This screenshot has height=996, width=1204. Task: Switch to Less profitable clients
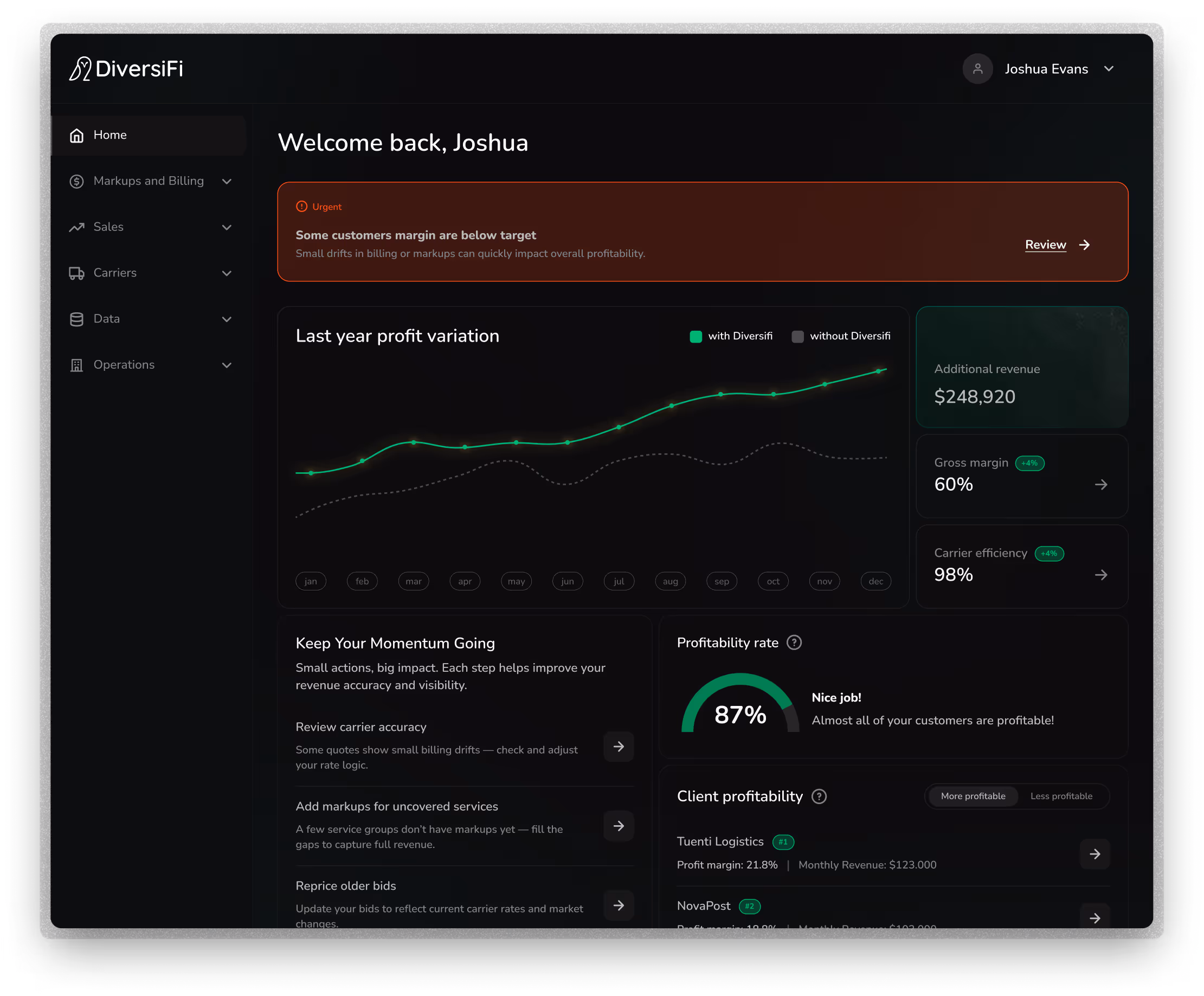(1061, 796)
